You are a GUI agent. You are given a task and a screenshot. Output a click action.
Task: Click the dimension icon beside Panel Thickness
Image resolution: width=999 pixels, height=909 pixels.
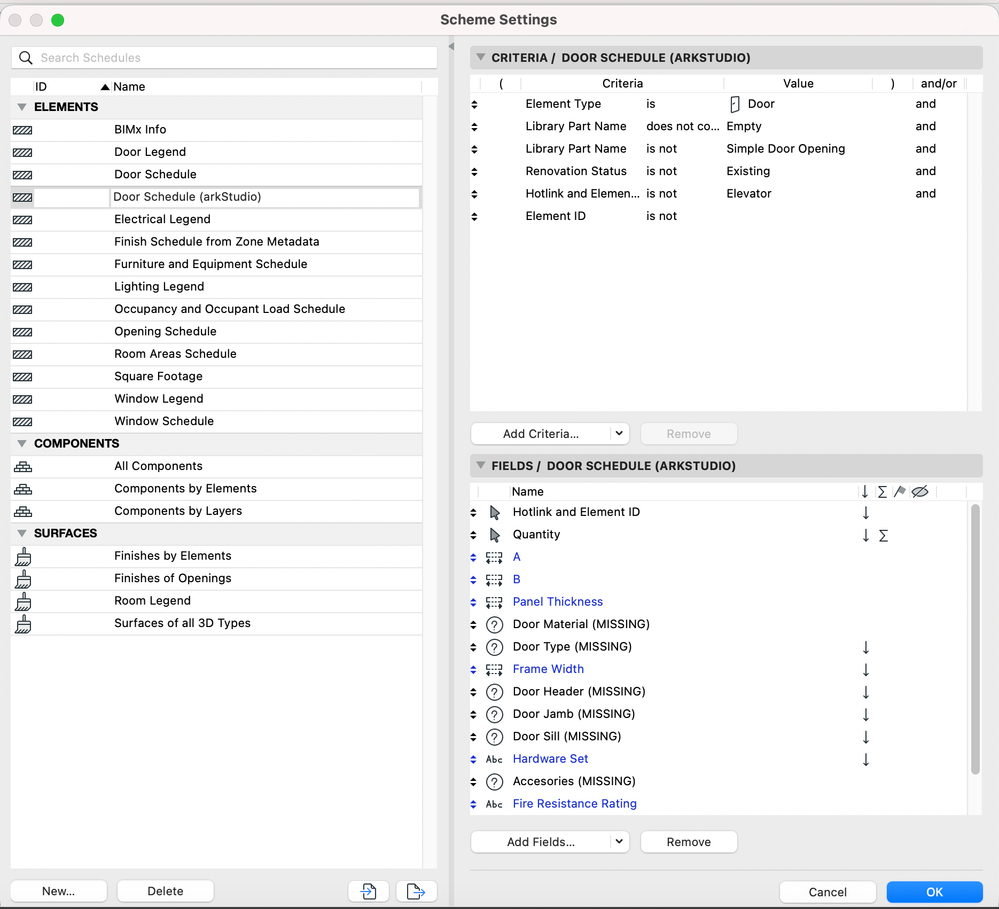point(494,602)
